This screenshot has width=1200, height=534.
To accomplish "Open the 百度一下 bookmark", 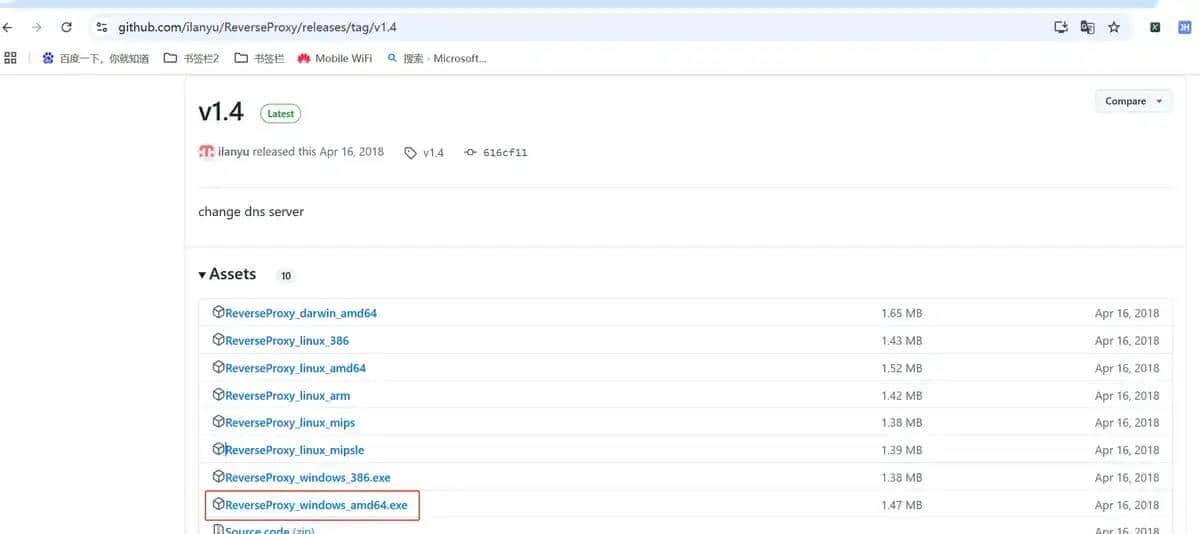I will pos(95,58).
